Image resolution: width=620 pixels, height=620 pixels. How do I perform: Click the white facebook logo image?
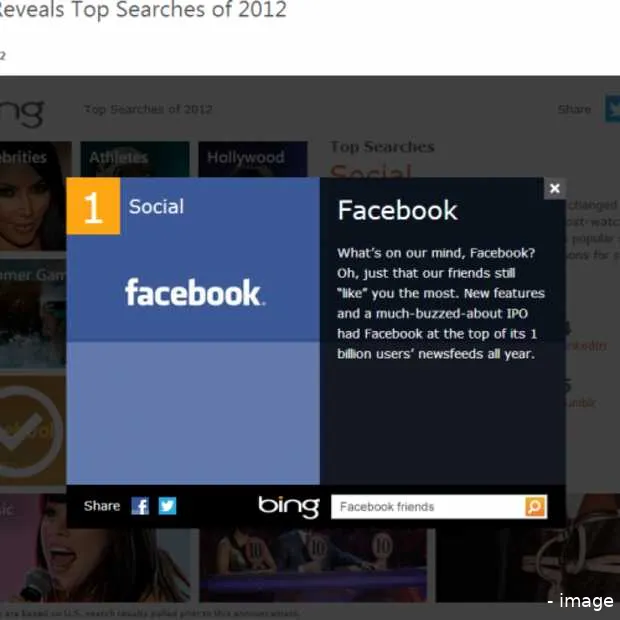click(195, 292)
